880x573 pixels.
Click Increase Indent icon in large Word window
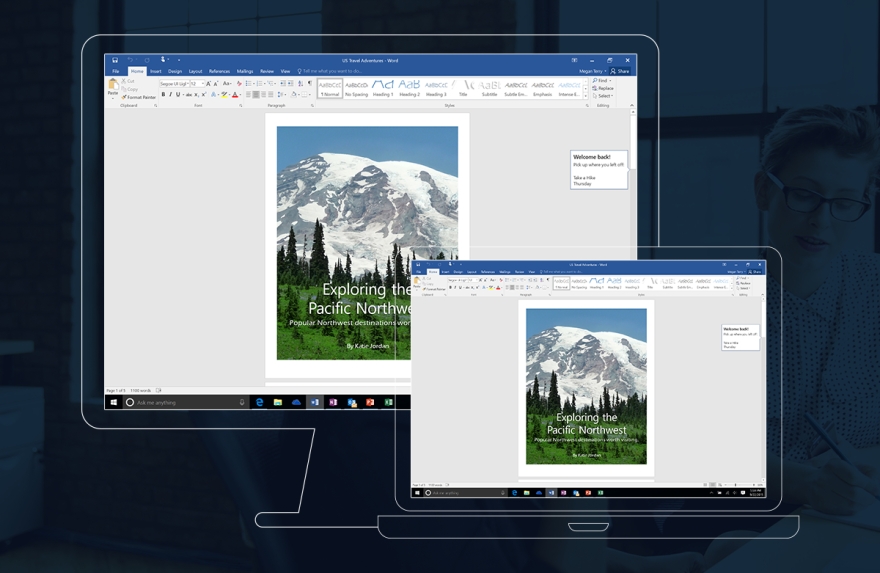click(x=290, y=83)
